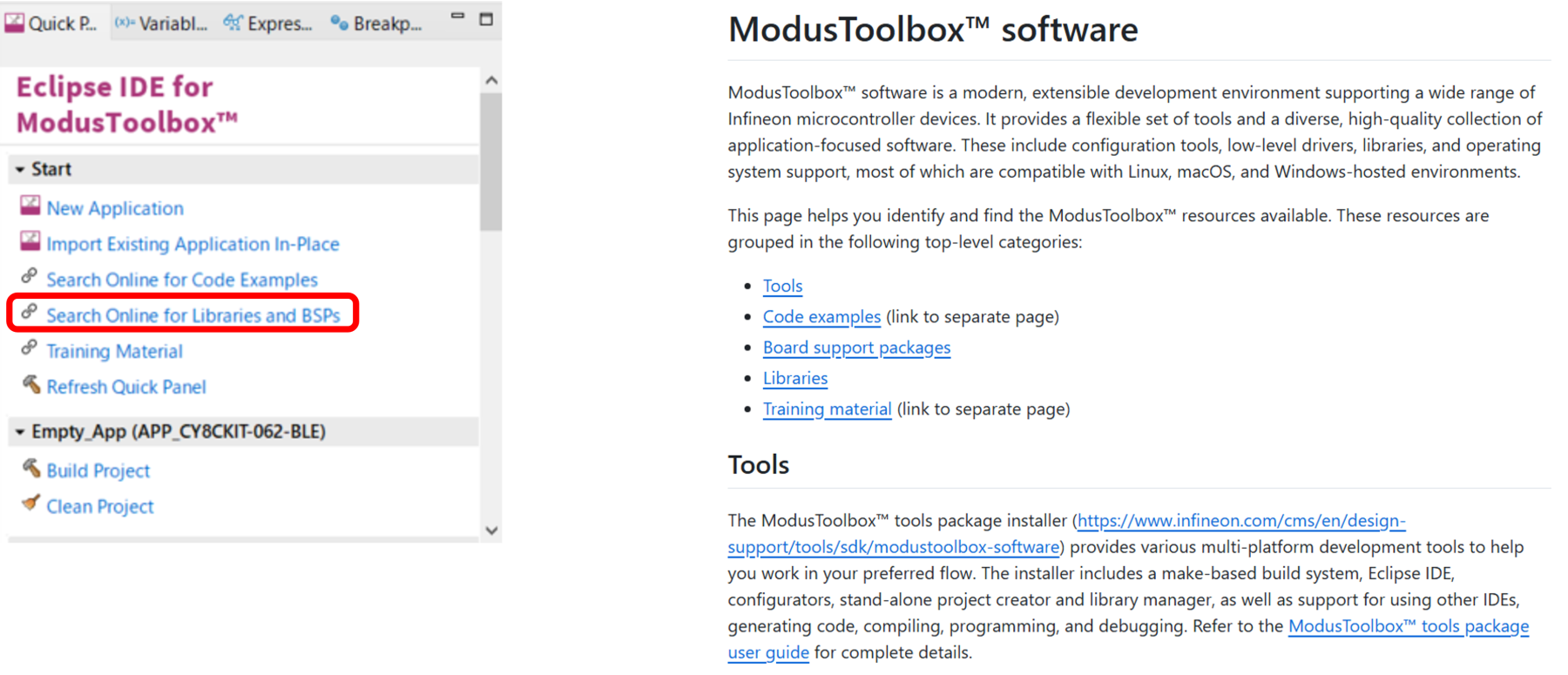
Task: Click the Breakpoints tab icon
Action: (340, 24)
